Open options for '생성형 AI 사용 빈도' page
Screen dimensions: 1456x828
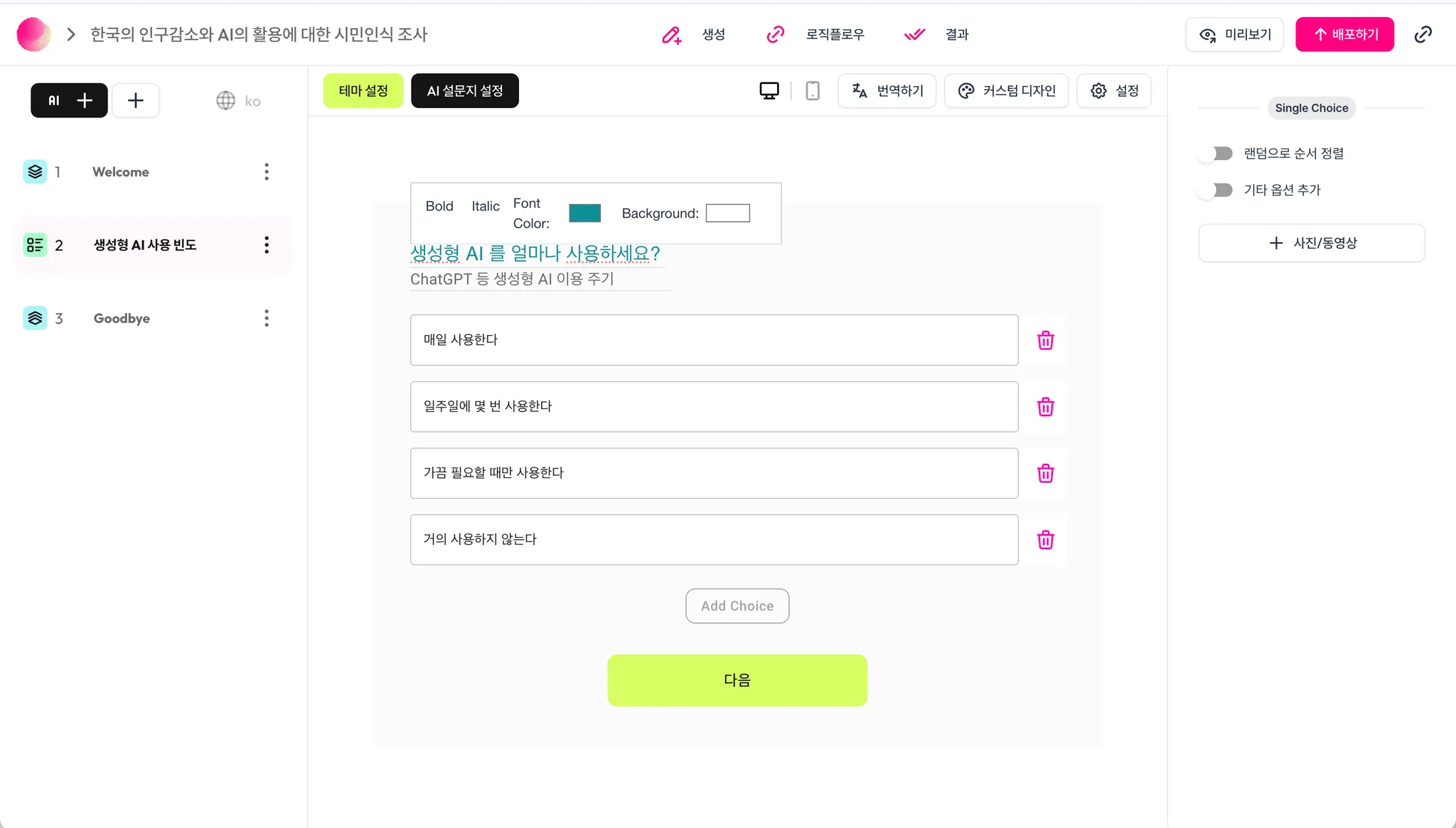267,245
